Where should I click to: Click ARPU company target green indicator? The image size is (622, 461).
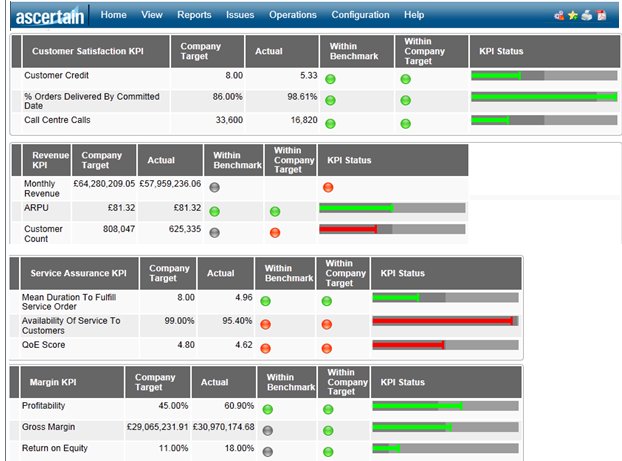tap(275, 211)
